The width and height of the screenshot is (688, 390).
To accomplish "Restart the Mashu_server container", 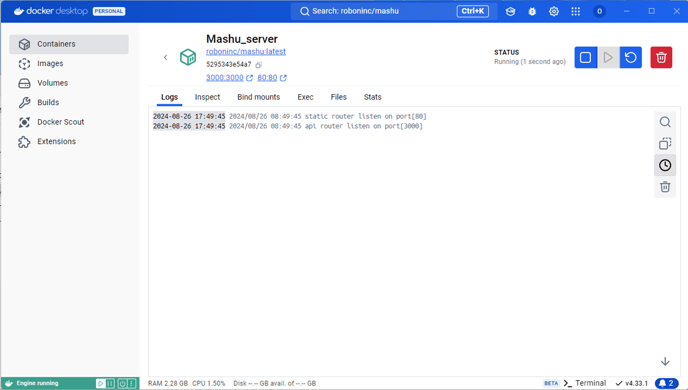I will pos(631,57).
